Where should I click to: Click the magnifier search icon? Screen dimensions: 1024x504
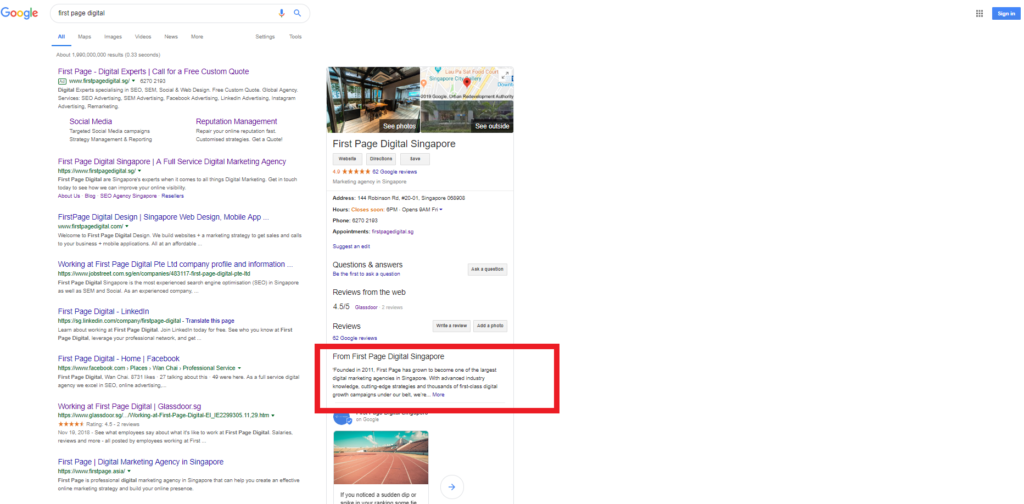(297, 13)
